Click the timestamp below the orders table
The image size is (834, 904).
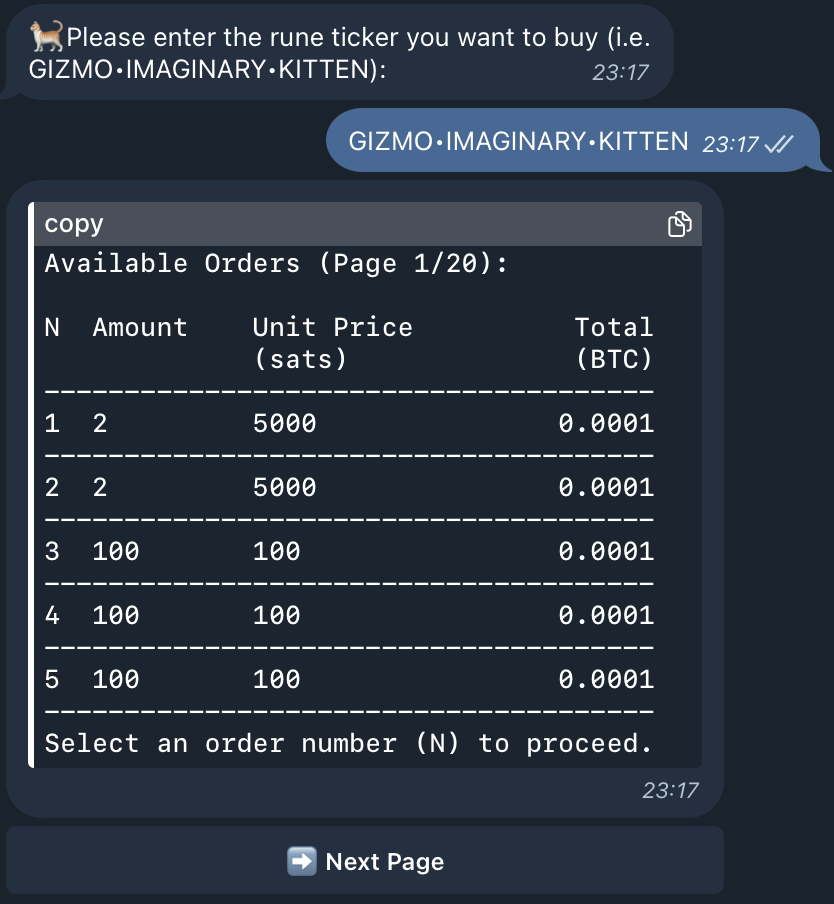pos(669,790)
